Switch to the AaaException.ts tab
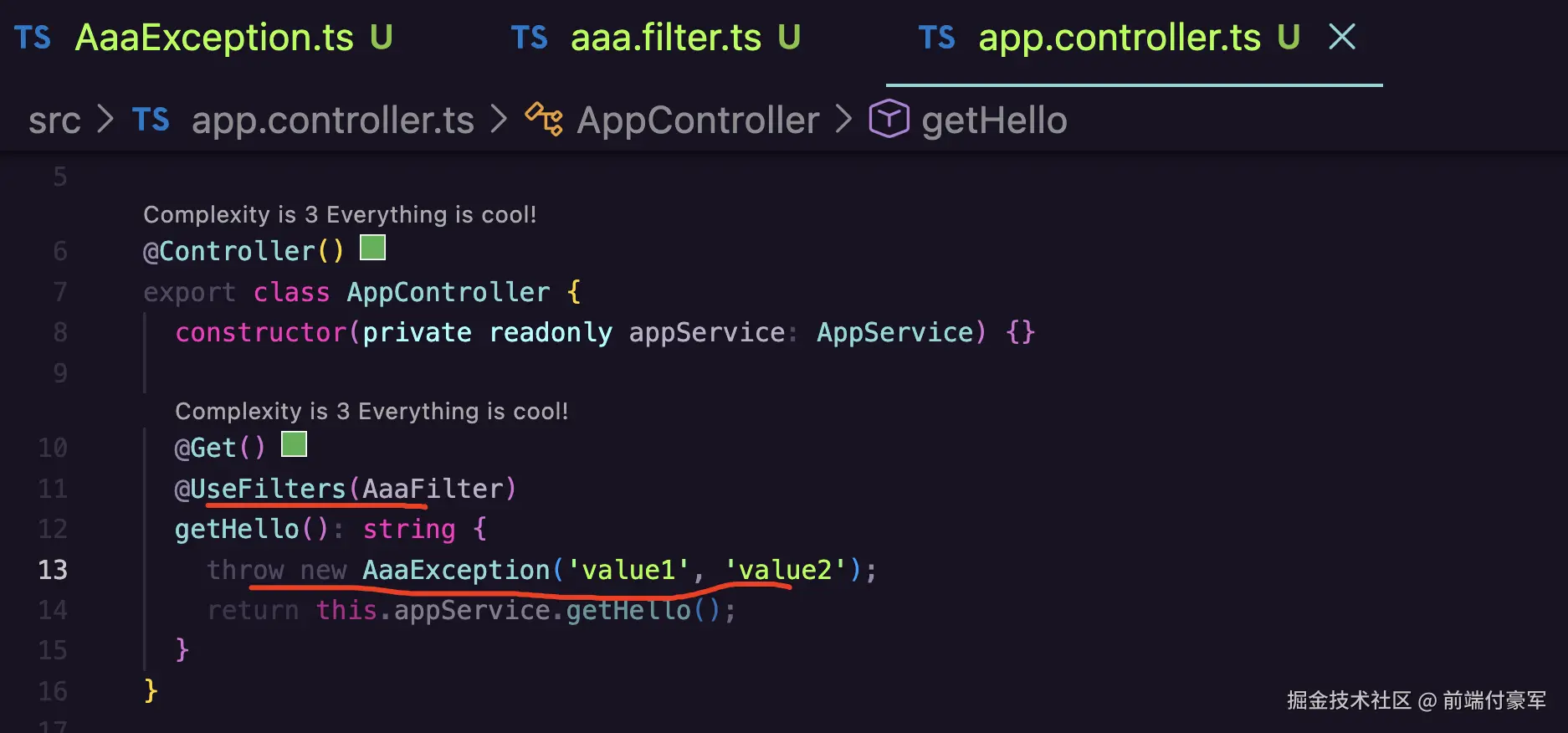Viewport: 1568px width, 733px height. pyautogui.click(x=214, y=38)
